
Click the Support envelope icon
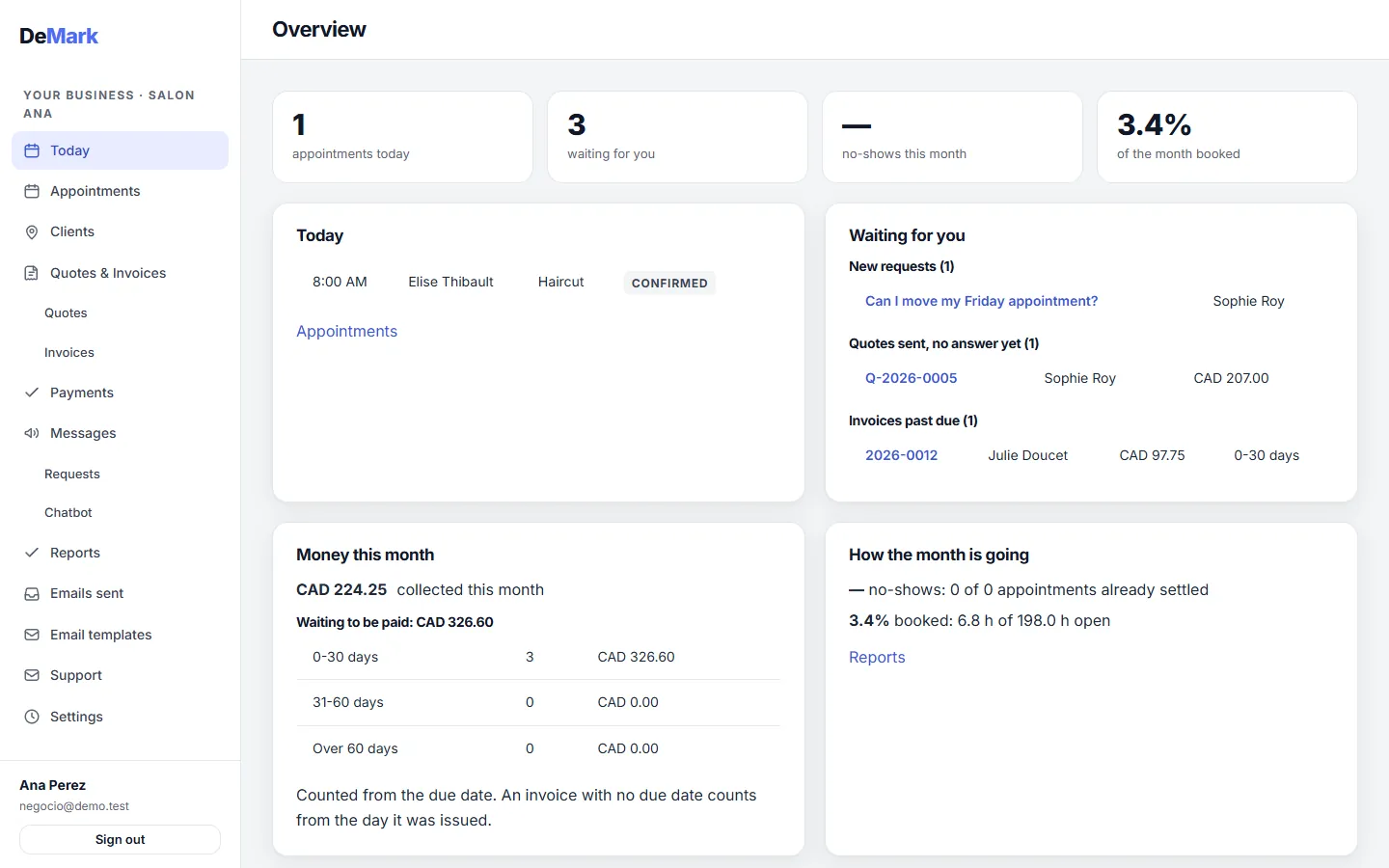pyautogui.click(x=32, y=675)
